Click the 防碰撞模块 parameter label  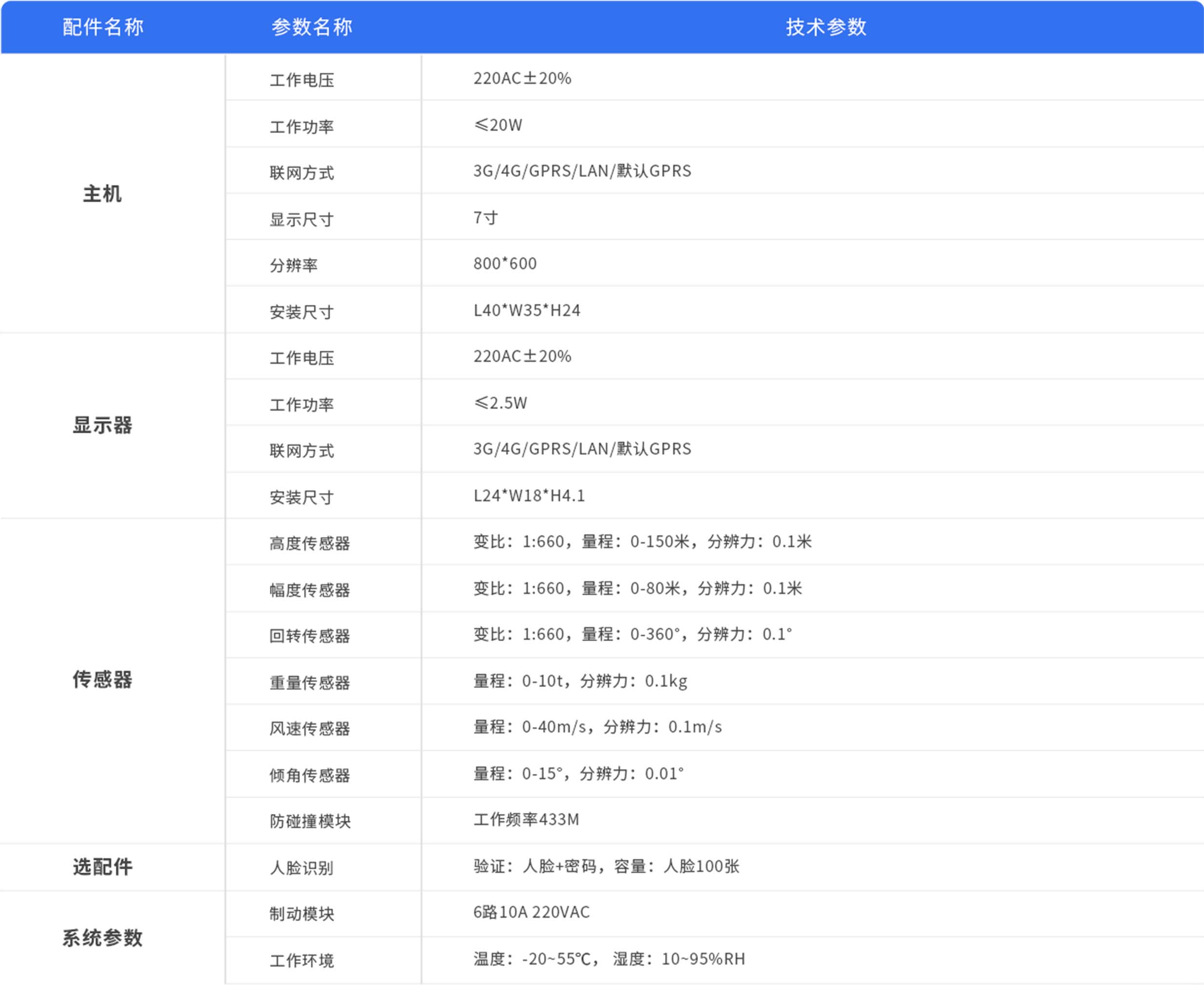(310, 821)
